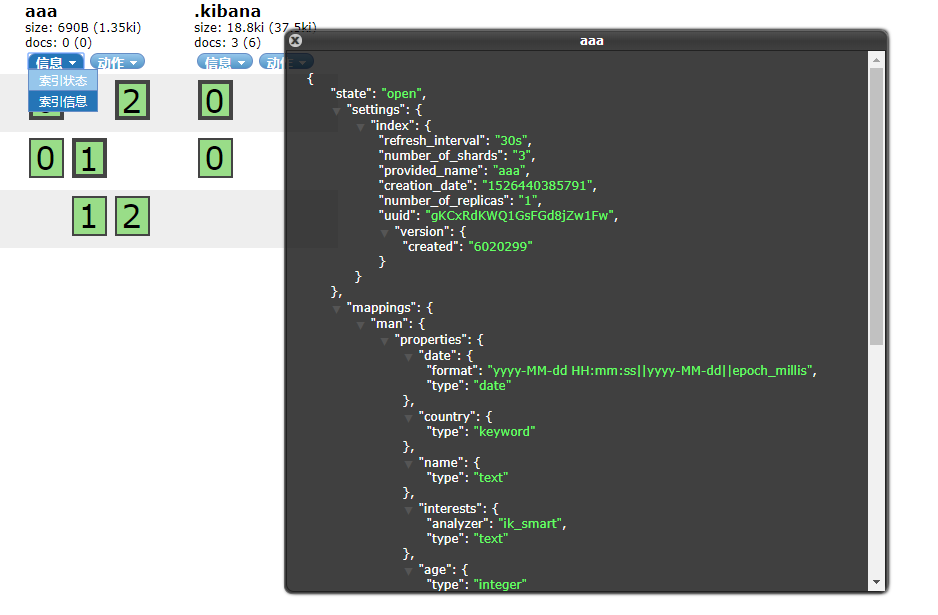Screen dimensions: 938x615
Task: Click shard 2 in aaa's third row
Action: pyautogui.click(x=132, y=216)
